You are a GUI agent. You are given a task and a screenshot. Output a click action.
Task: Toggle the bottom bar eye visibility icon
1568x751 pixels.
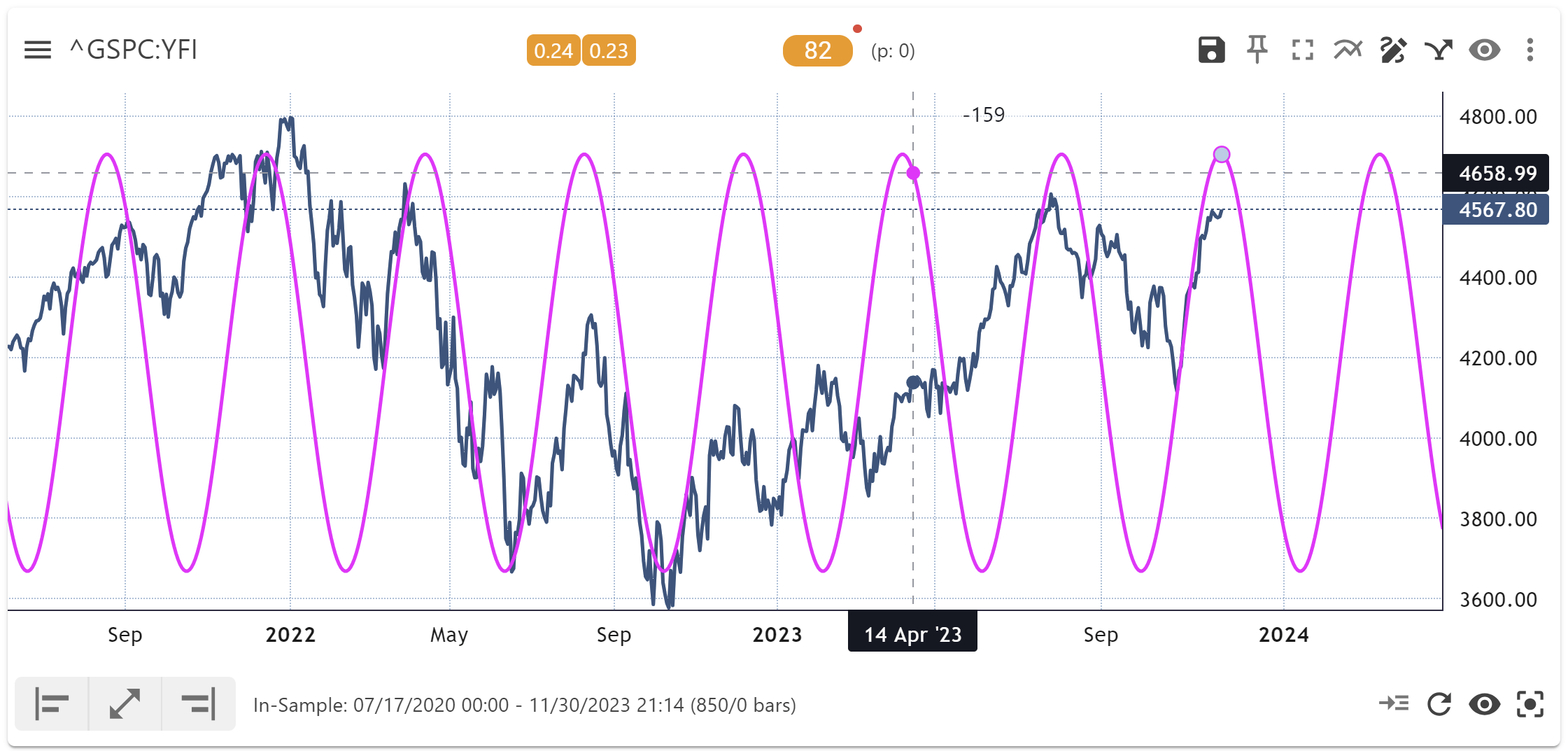(x=1484, y=703)
